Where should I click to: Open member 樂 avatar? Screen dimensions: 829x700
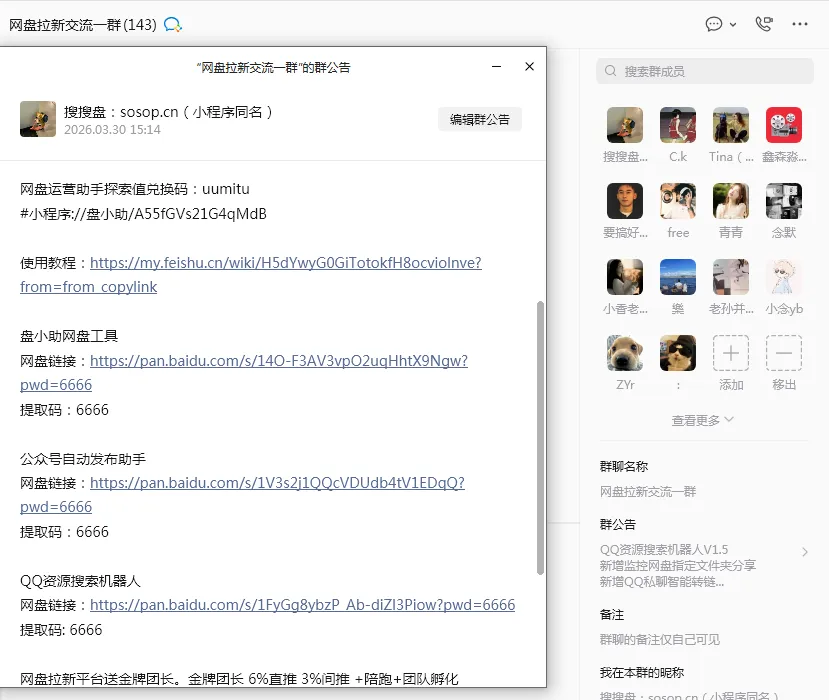678,277
